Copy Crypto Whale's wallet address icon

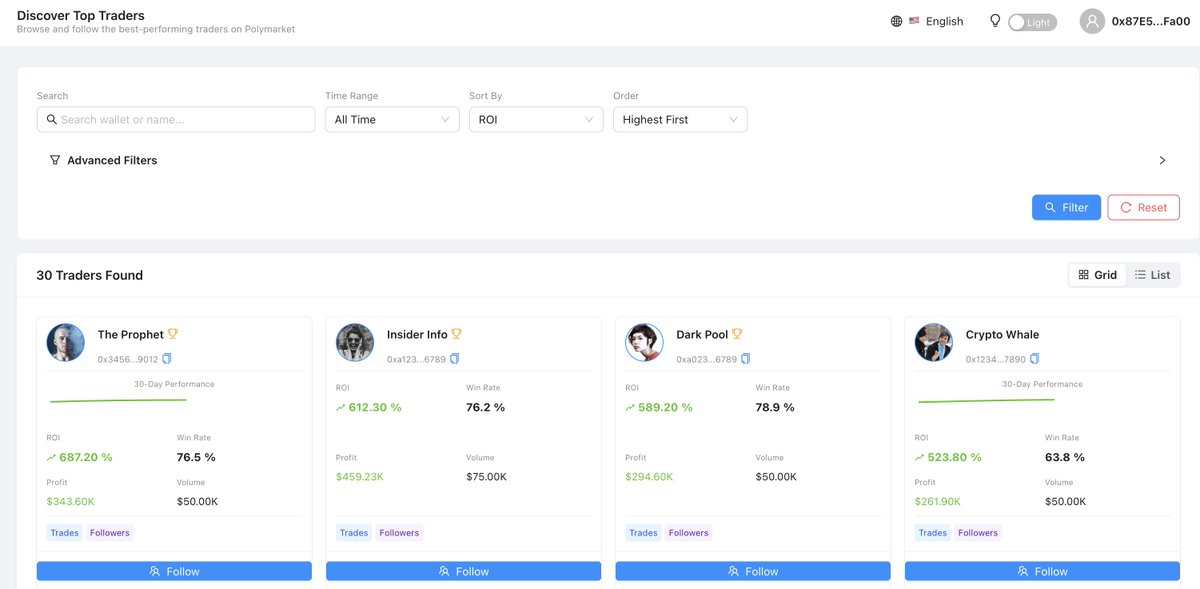pyautogui.click(x=1035, y=359)
